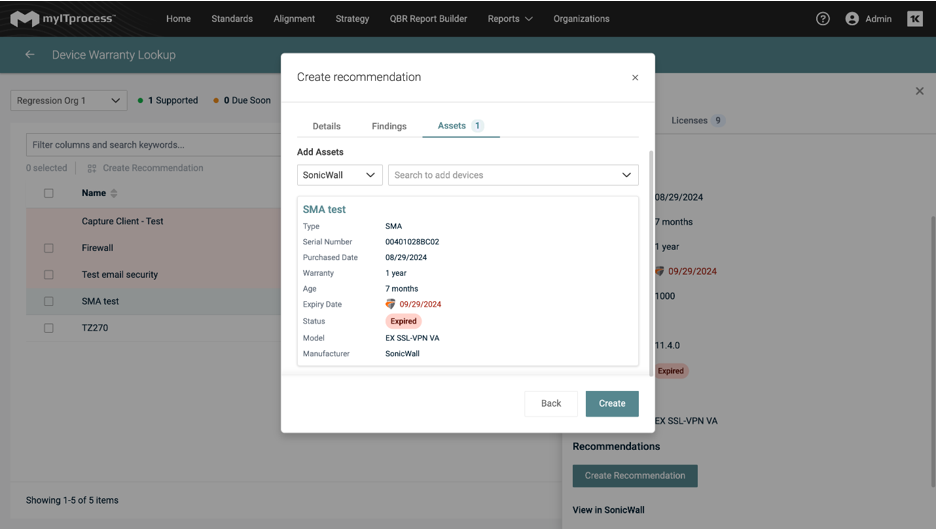Close the Create recommendation dialog
Screen dimensions: 937x531
[635, 78]
